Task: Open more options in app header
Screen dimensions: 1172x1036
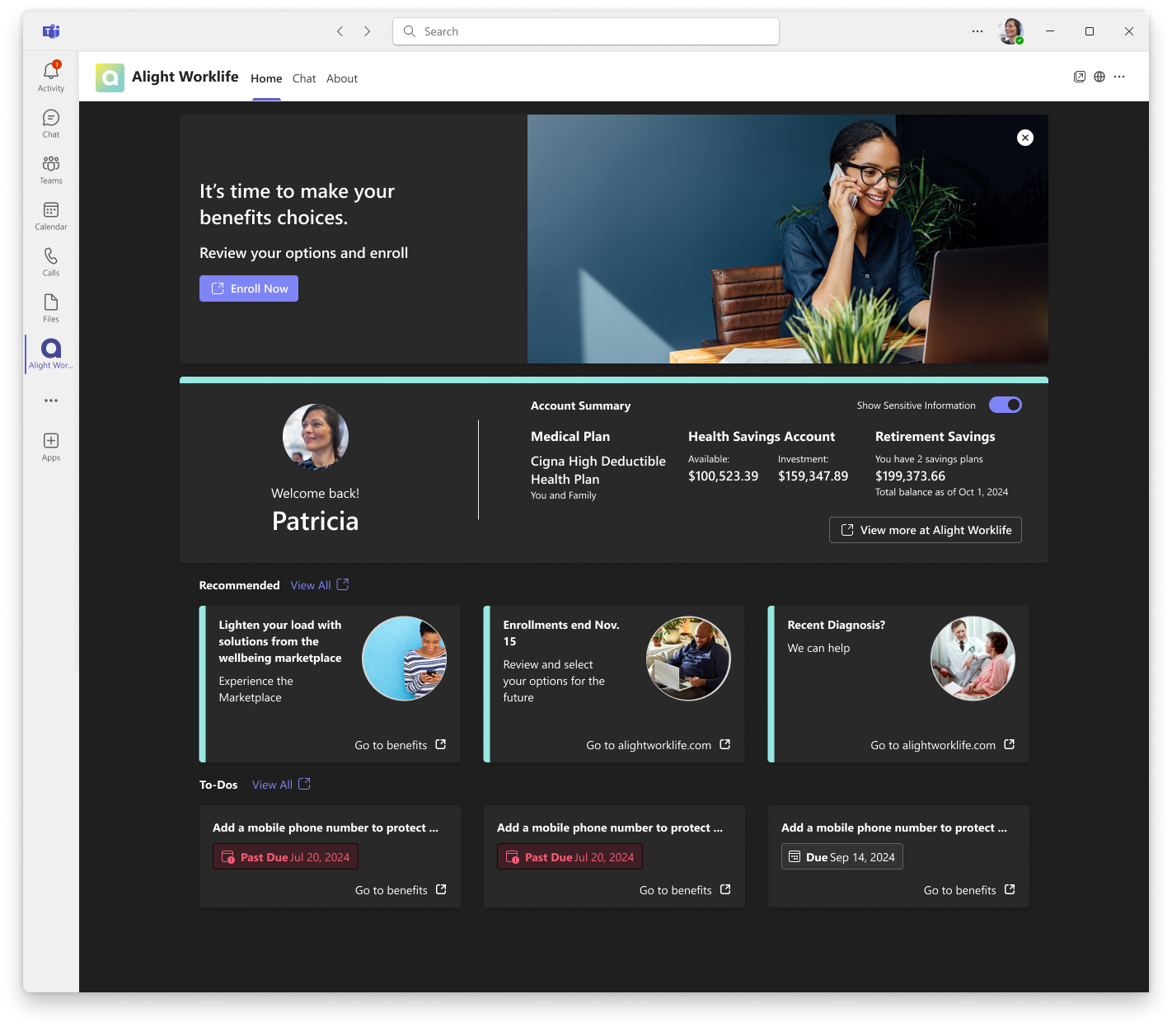Action: tap(1119, 77)
